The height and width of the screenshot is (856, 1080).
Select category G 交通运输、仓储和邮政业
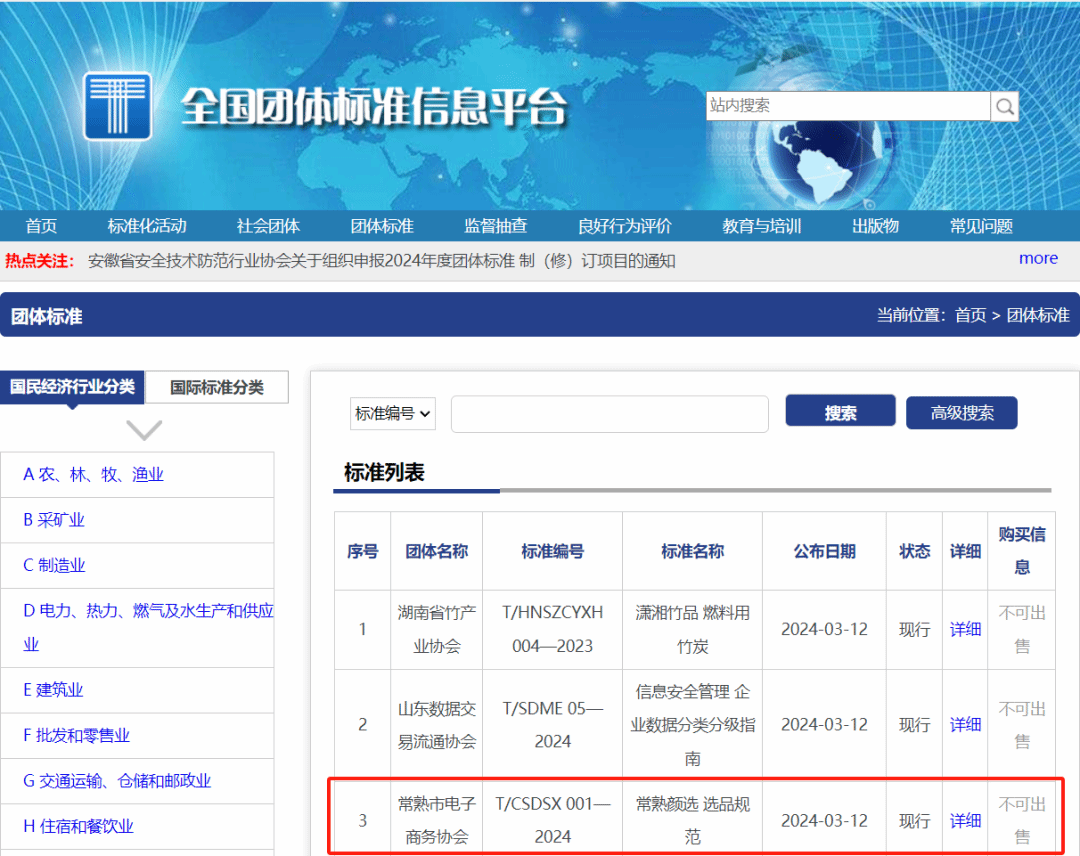[x=117, y=781]
